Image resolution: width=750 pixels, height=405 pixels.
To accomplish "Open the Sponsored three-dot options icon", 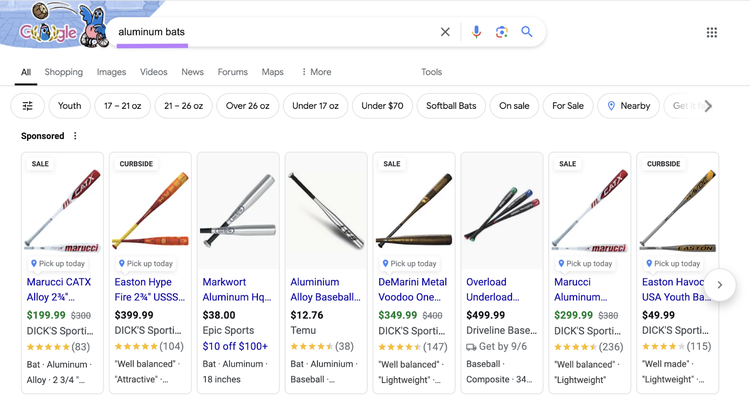I will 75,136.
